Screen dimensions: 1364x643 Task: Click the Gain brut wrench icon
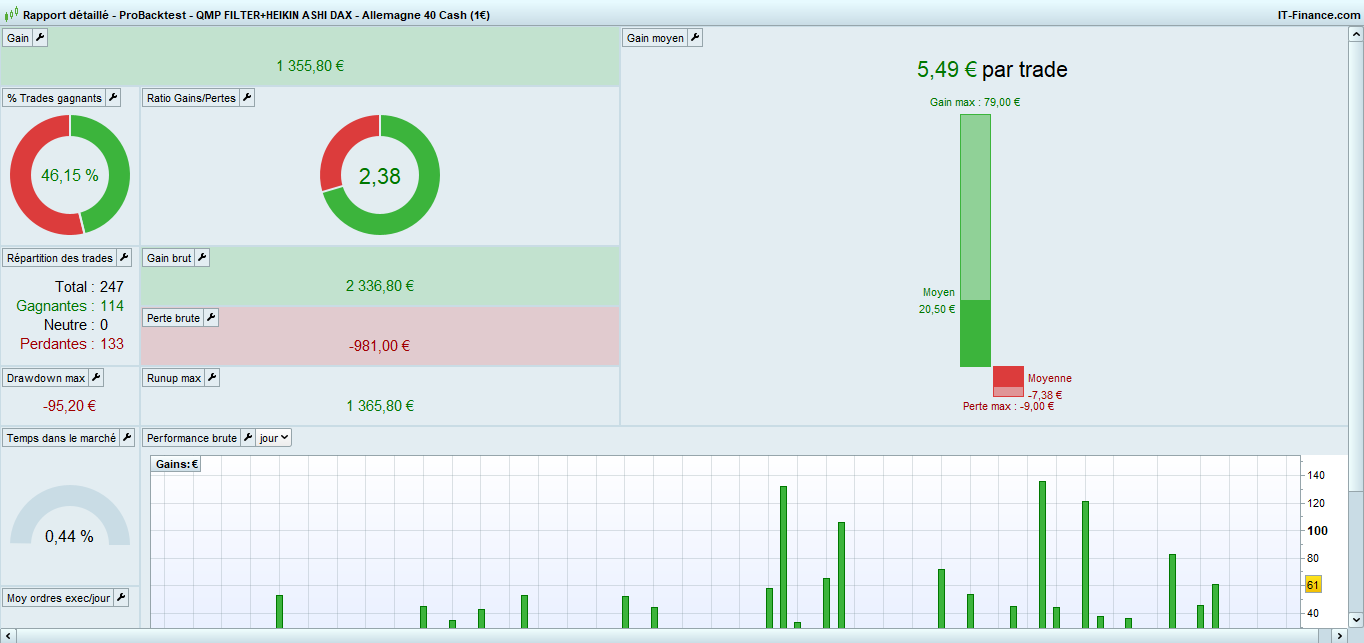[201, 258]
